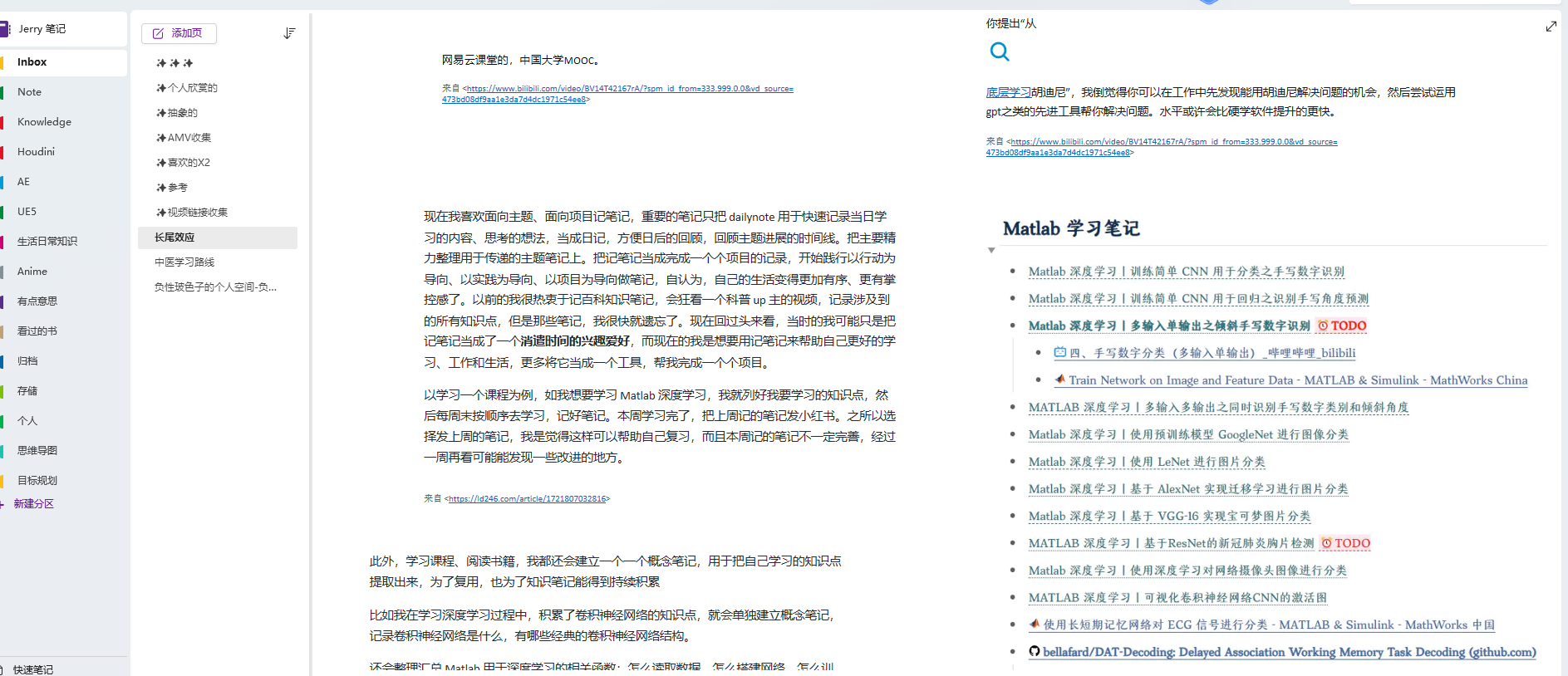Open 快速笔记 at sidebar bottom
Image resolution: width=1568 pixels, height=676 pixels.
tap(33, 669)
